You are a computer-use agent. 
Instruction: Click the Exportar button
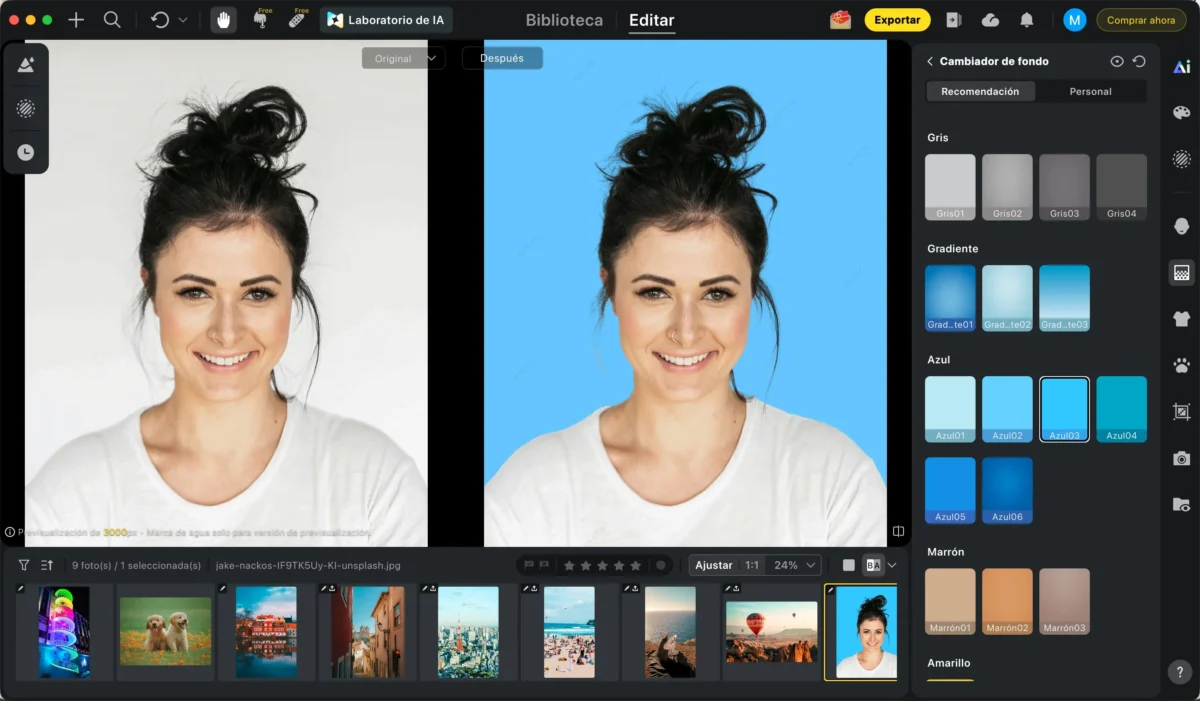[897, 20]
